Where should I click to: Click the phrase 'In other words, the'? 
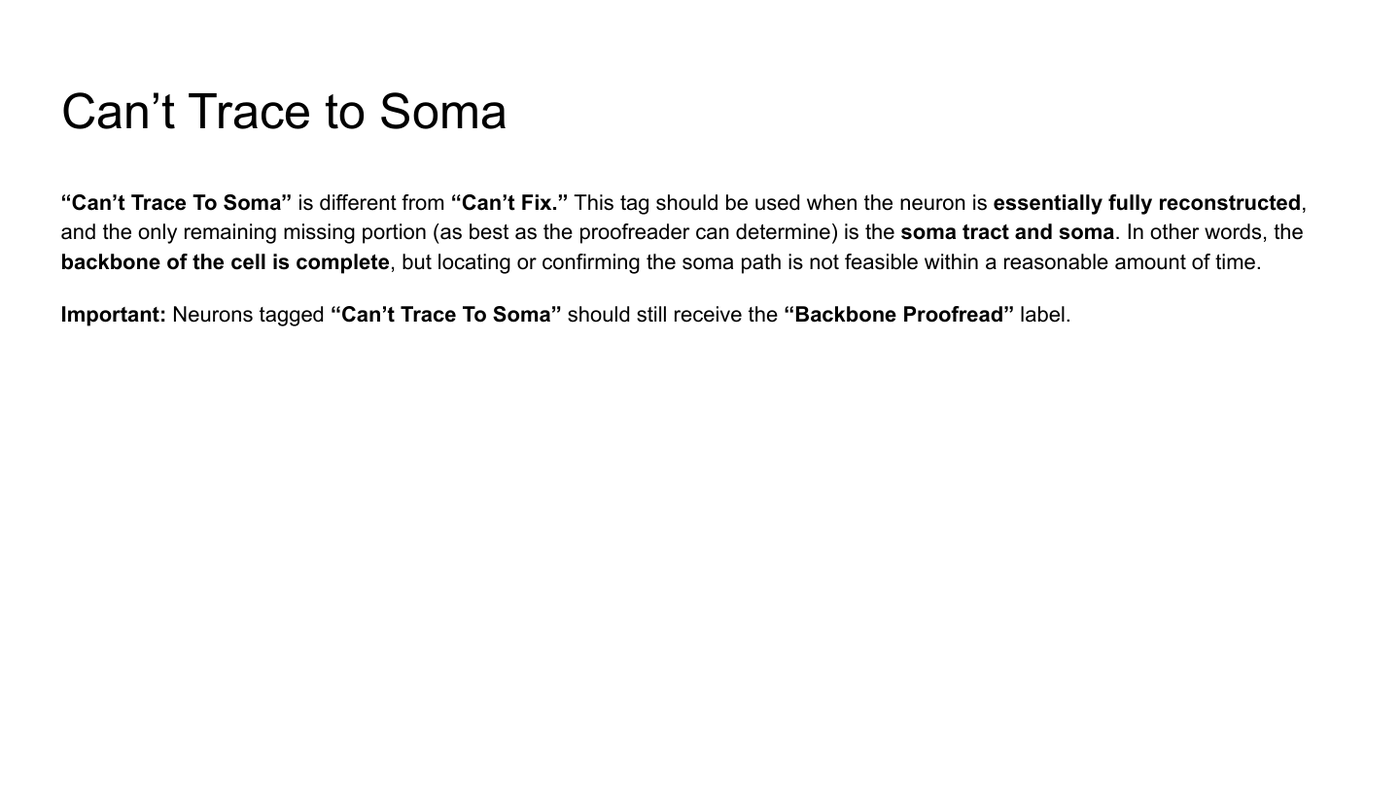(x=1215, y=232)
